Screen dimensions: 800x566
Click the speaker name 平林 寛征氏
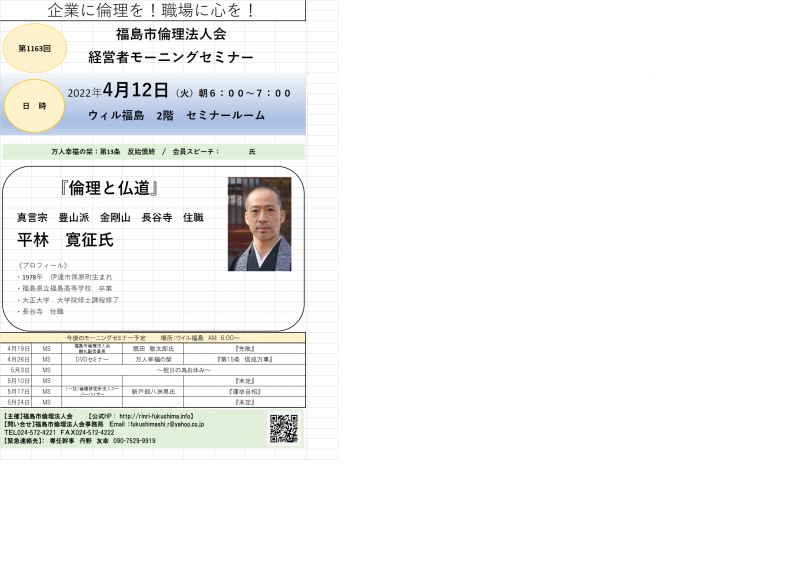pos(66,240)
